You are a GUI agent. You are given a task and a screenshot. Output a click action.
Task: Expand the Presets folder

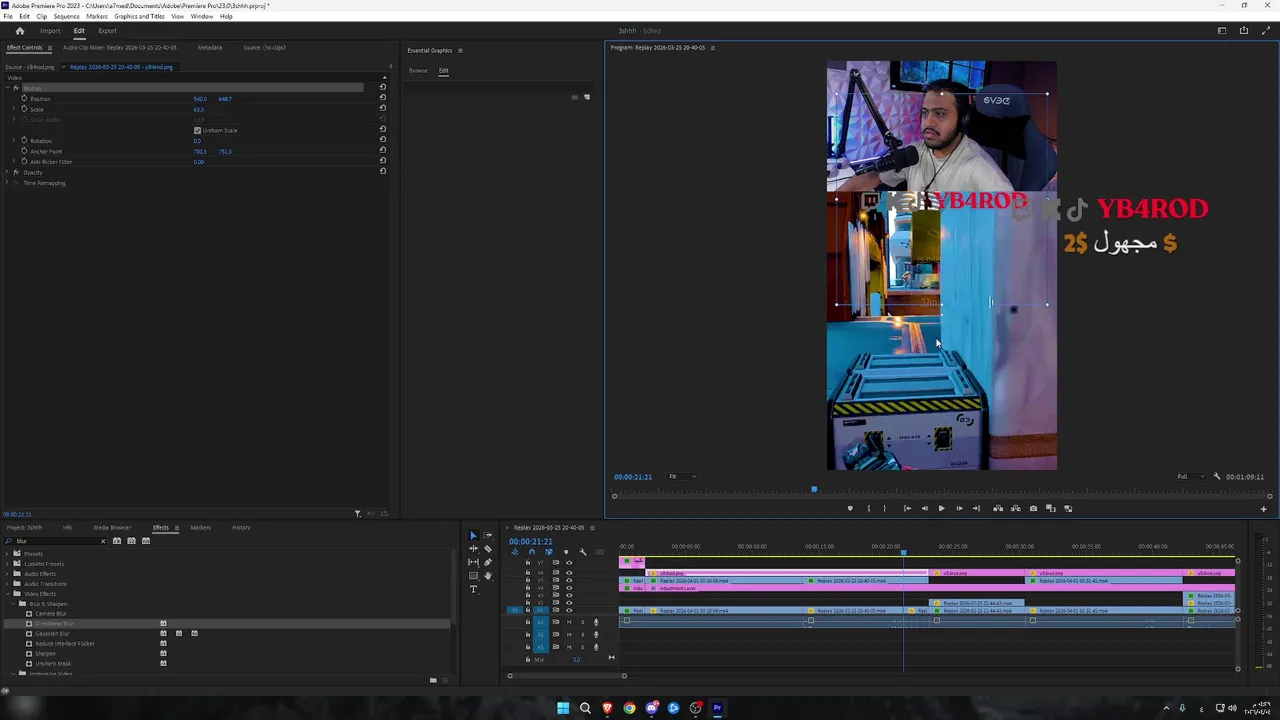[x=7, y=553]
